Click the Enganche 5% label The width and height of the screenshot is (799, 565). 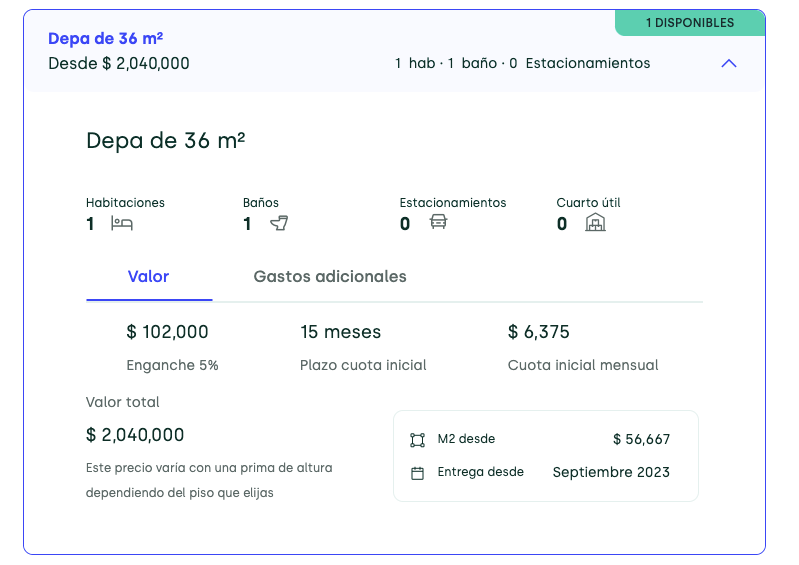(172, 365)
